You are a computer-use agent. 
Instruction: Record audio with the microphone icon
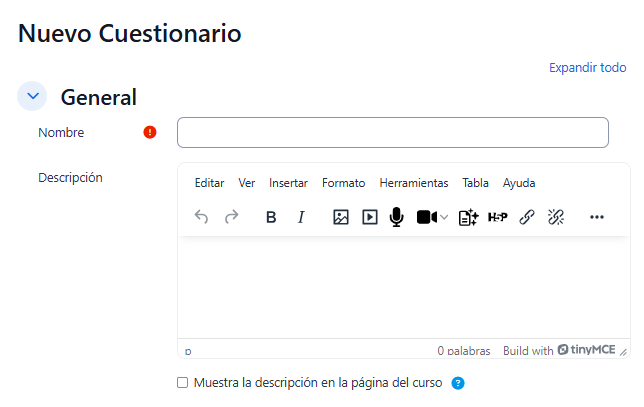[396, 217]
